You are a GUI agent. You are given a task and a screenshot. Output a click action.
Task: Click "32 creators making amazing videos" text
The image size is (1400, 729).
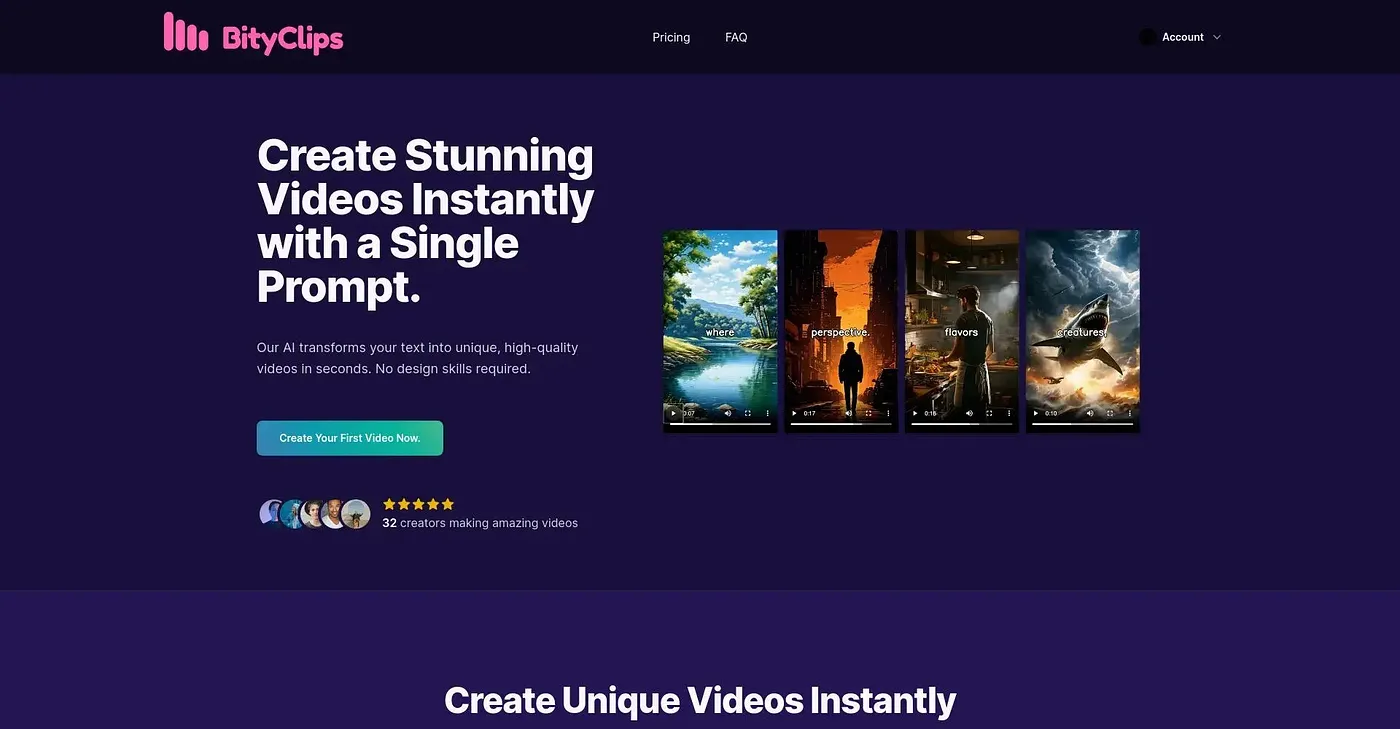480,523
